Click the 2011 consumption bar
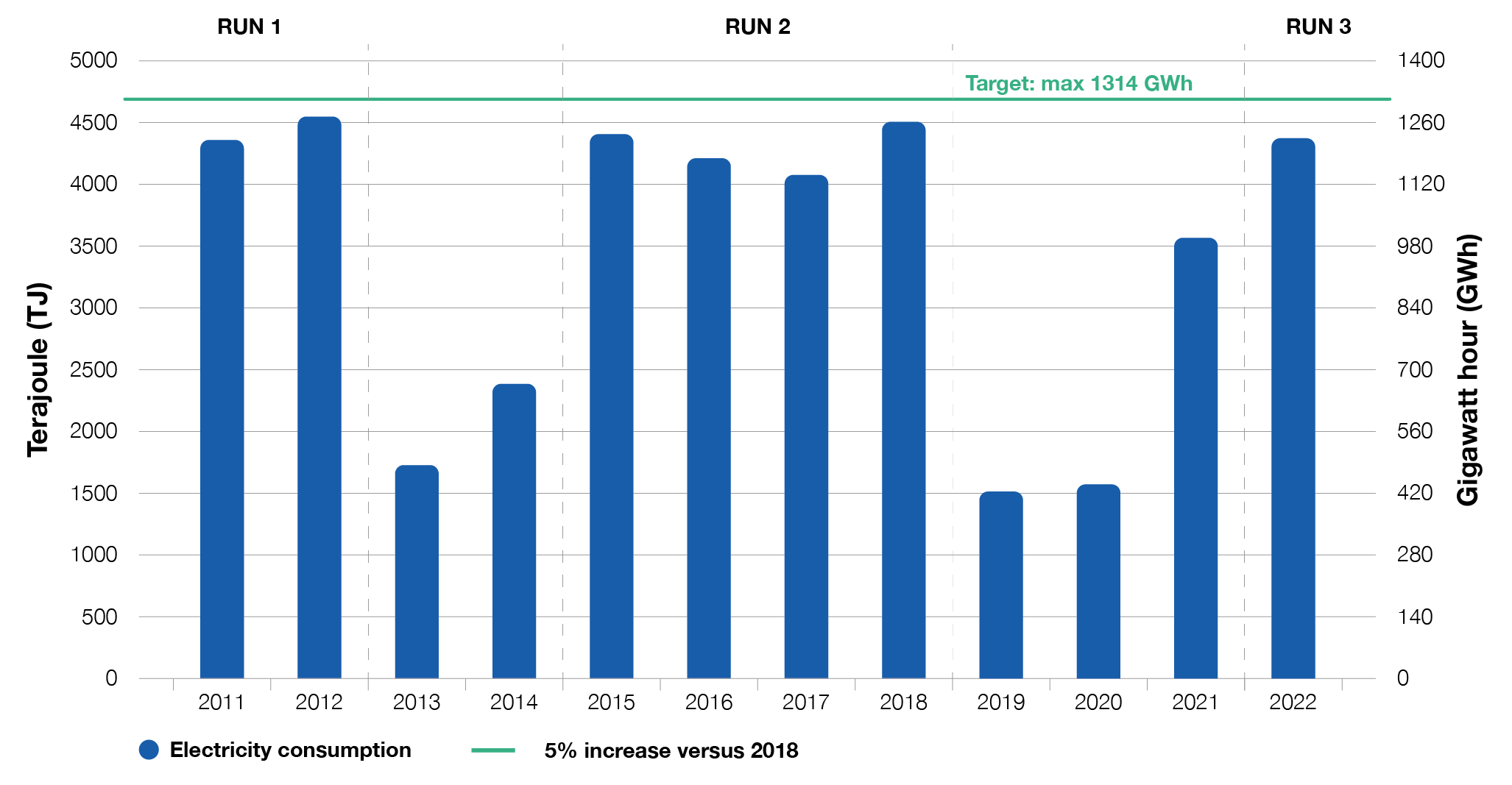The width and height of the screenshot is (1512, 785). pyautogui.click(x=222, y=409)
